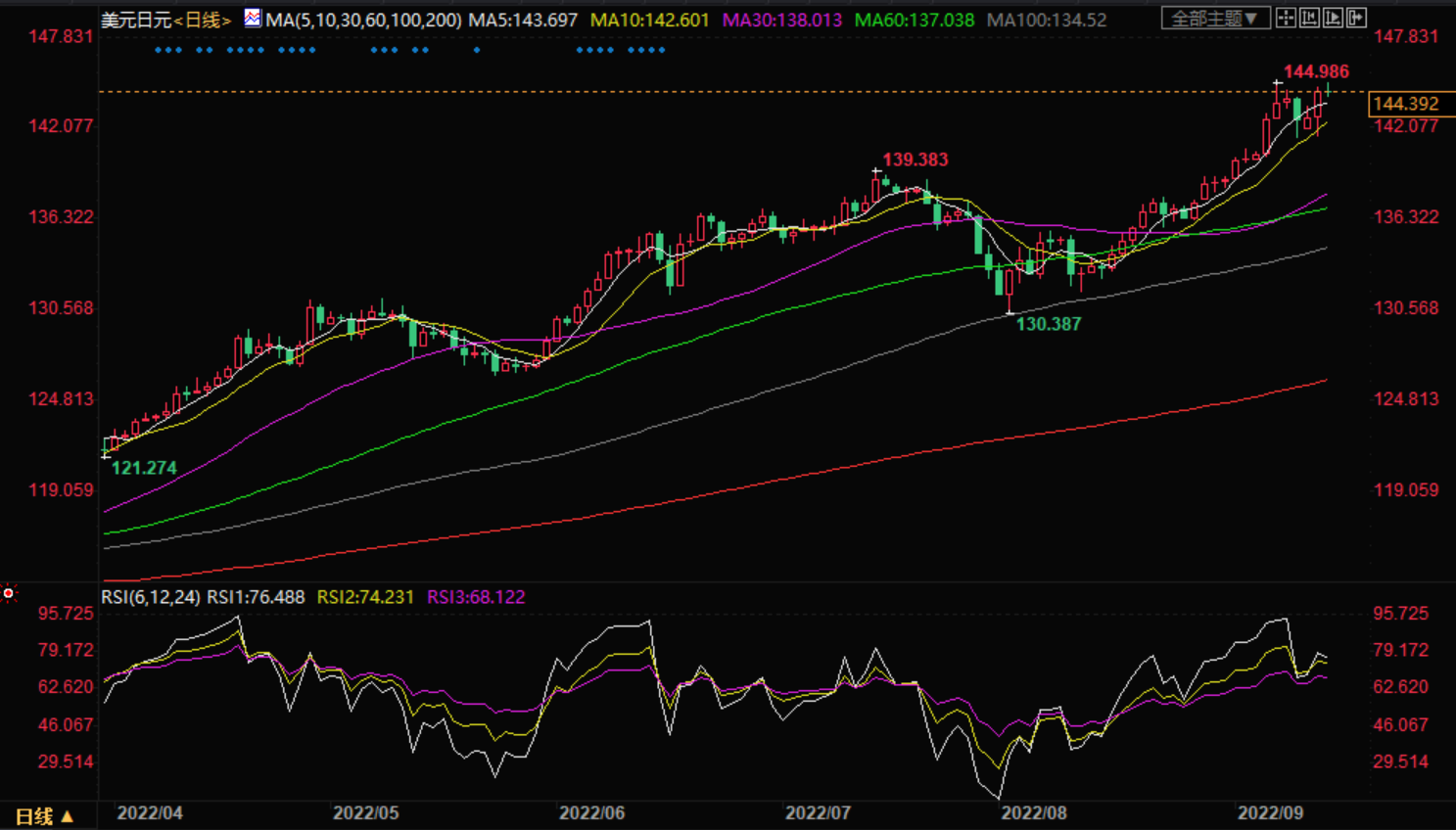Click the 2022/04 date on time axis
The height and width of the screenshot is (830, 1456).
(x=150, y=813)
